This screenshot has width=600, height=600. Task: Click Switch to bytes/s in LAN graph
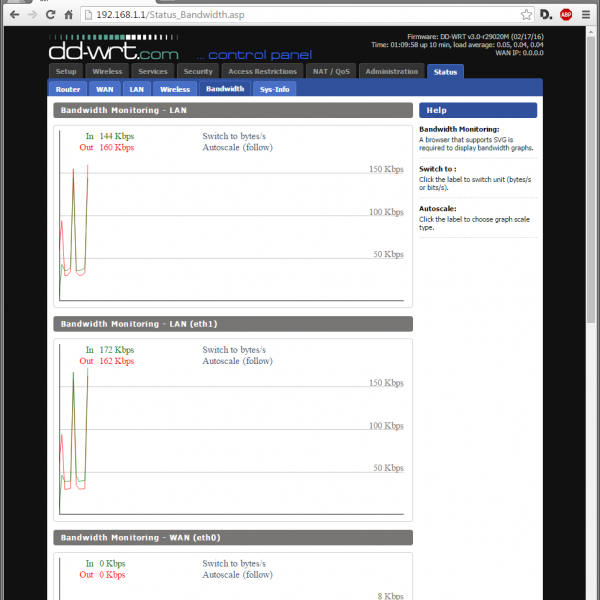[x=234, y=135]
